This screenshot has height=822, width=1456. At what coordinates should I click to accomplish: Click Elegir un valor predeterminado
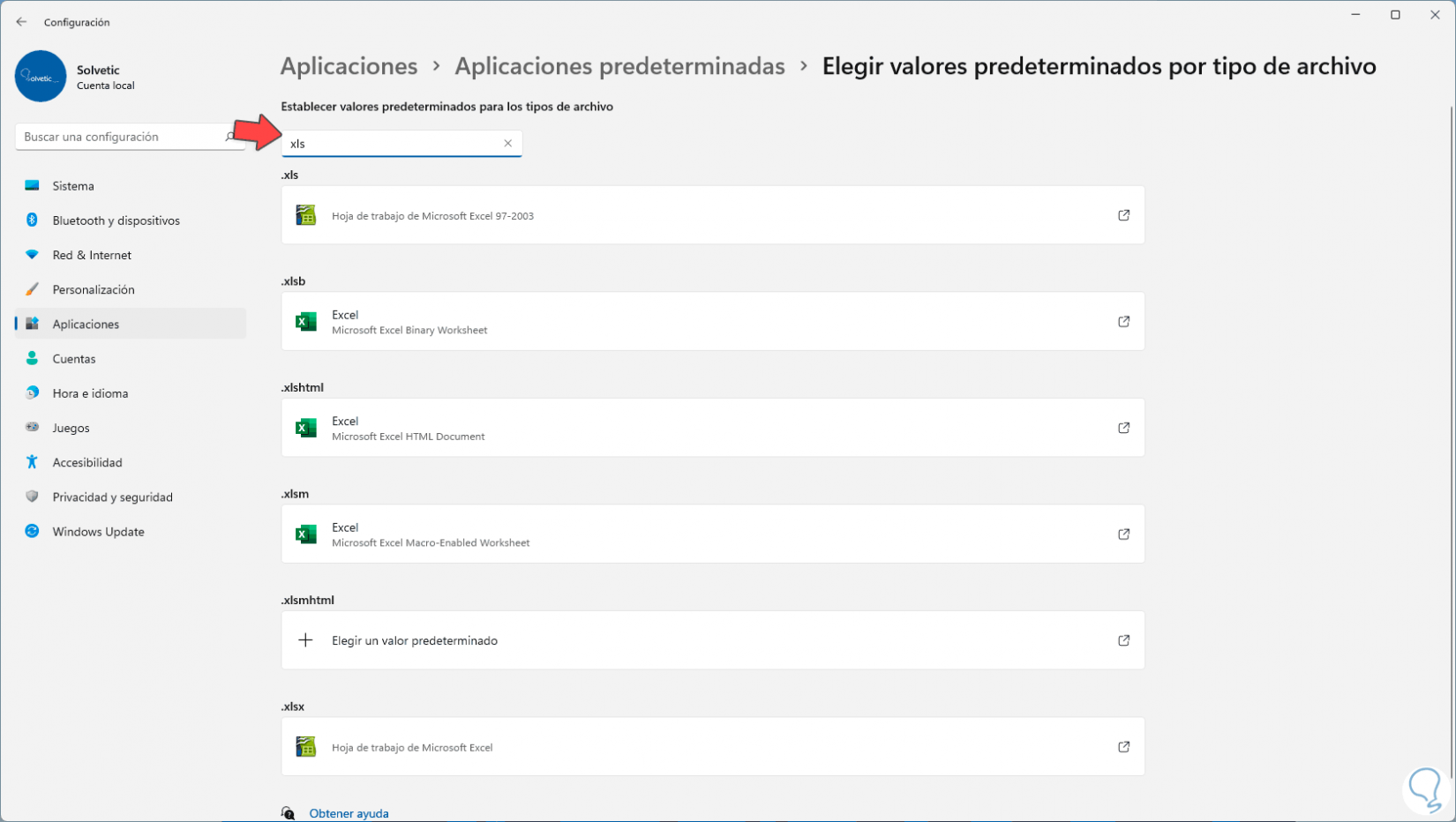713,640
